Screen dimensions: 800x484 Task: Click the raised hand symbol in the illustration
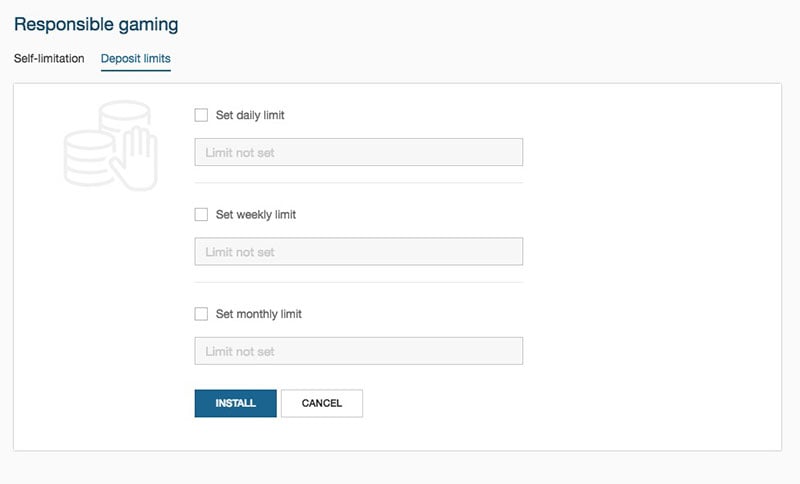[x=134, y=158]
